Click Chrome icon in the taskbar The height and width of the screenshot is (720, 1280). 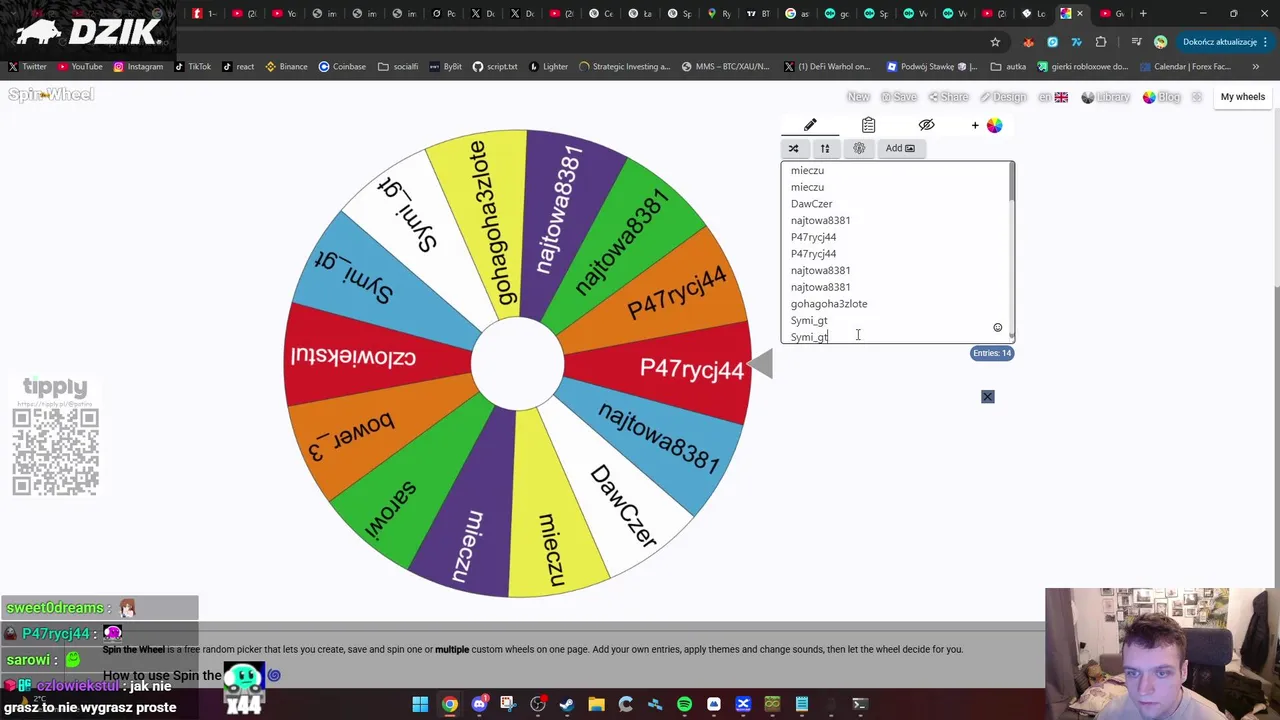pos(450,704)
